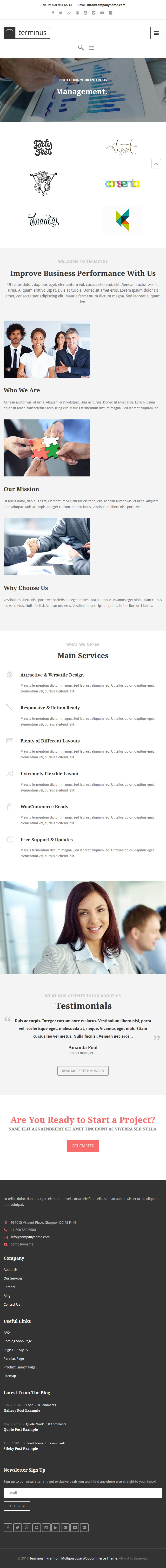Image resolution: width=166 pixels, height=1568 pixels.
Task: Open the footer LinkedIn icon
Action: tap(55, 1527)
